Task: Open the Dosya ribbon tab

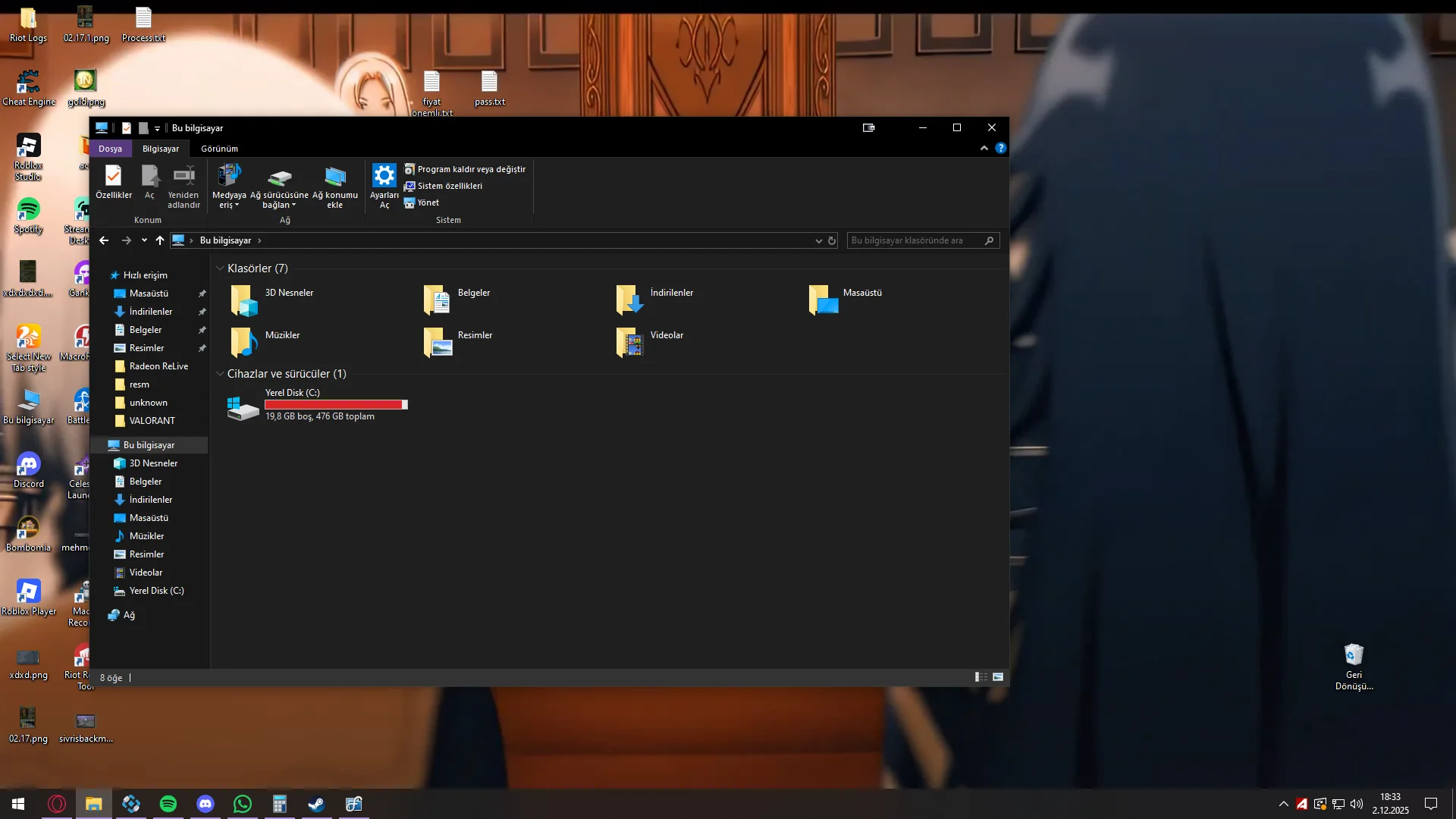Action: [110, 149]
